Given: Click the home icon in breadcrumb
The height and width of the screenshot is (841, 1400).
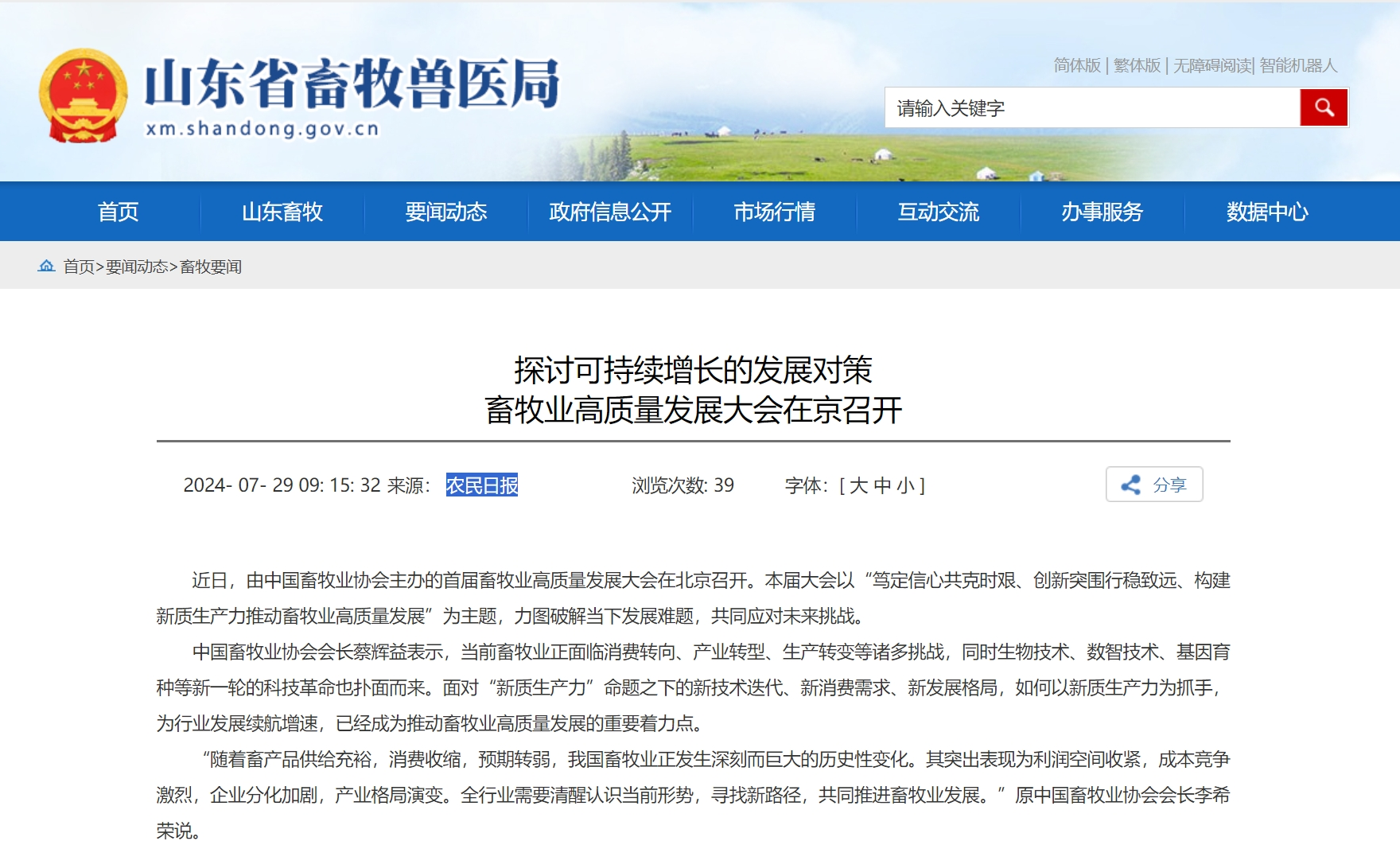Looking at the screenshot, I should pos(46,266).
